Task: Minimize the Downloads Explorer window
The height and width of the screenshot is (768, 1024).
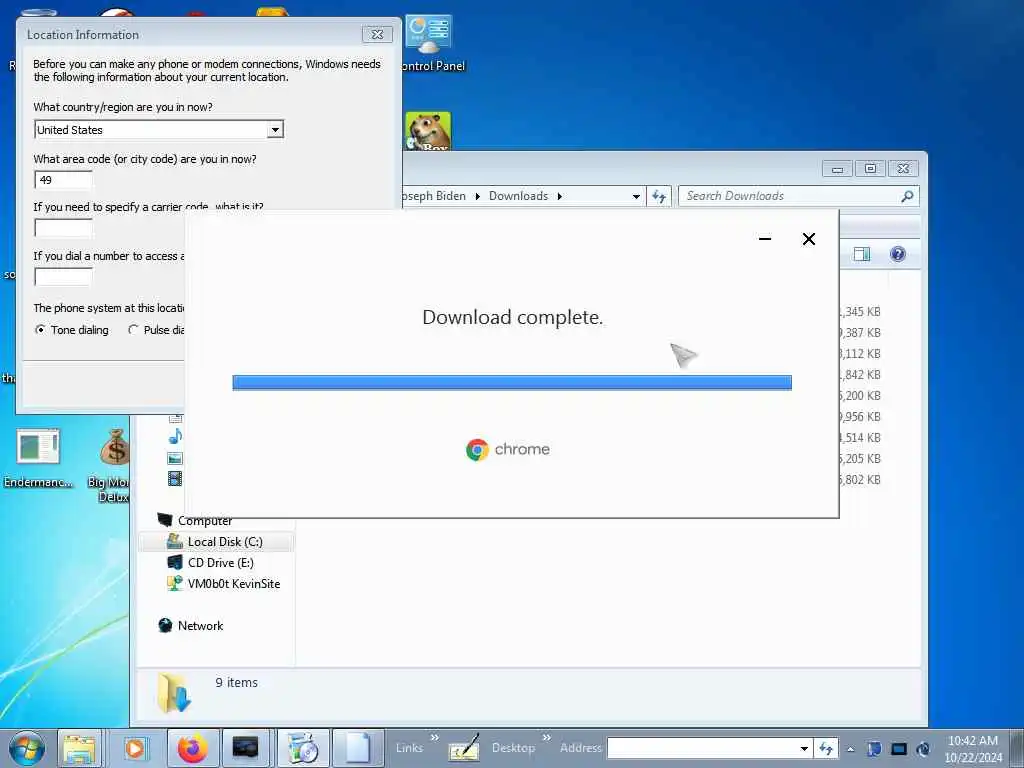Action: [837, 169]
